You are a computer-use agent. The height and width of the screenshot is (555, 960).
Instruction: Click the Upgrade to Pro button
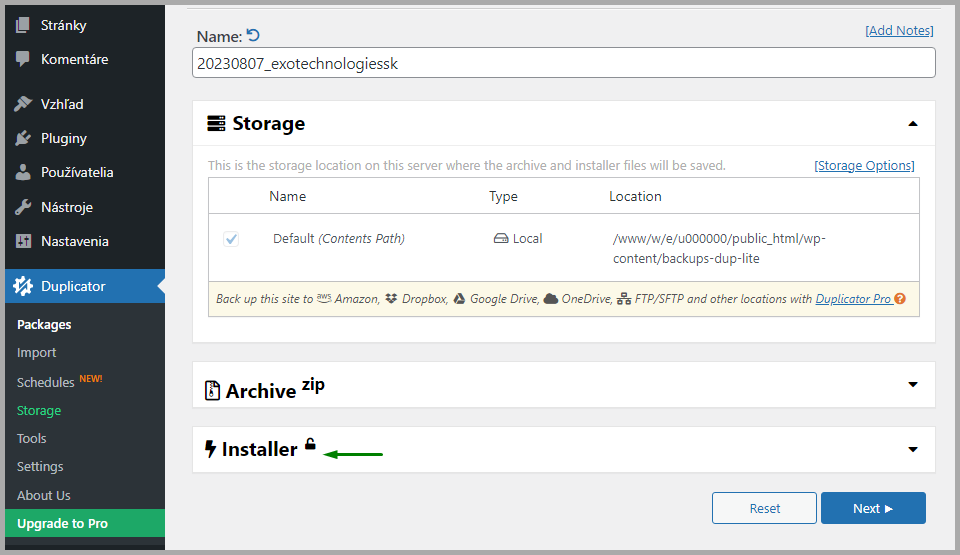pos(84,523)
